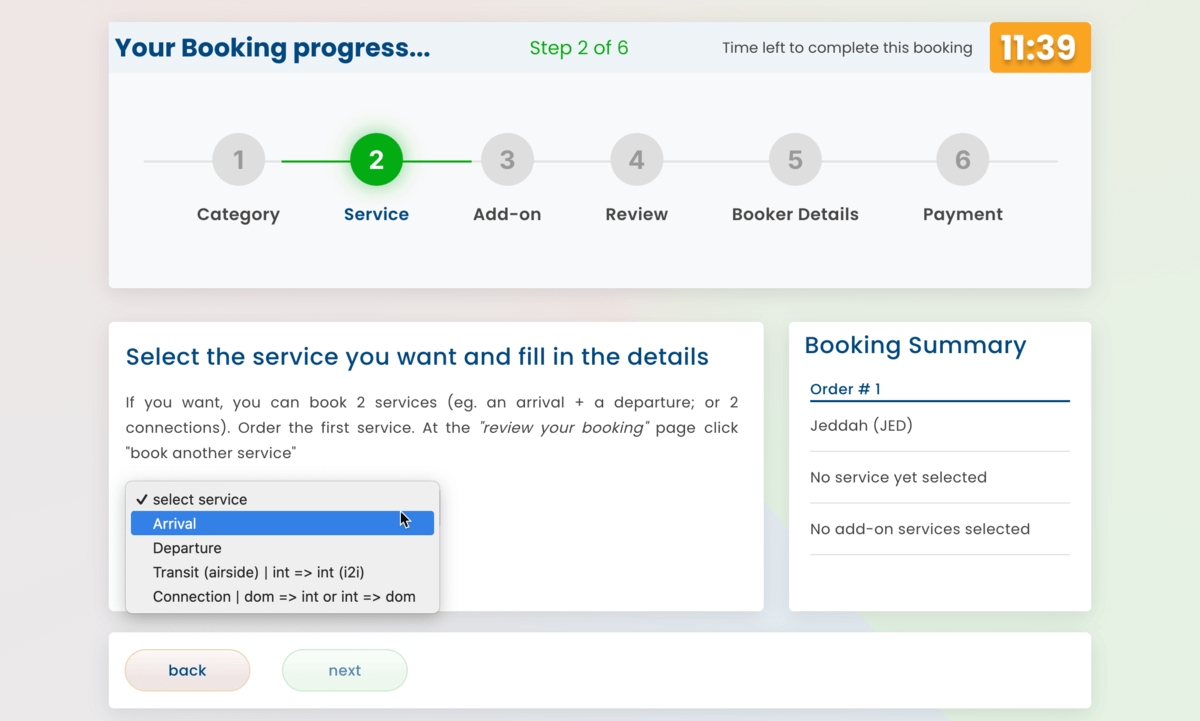The height and width of the screenshot is (721, 1200).
Task: Click the Order # 1 heading
Action: 845,389
